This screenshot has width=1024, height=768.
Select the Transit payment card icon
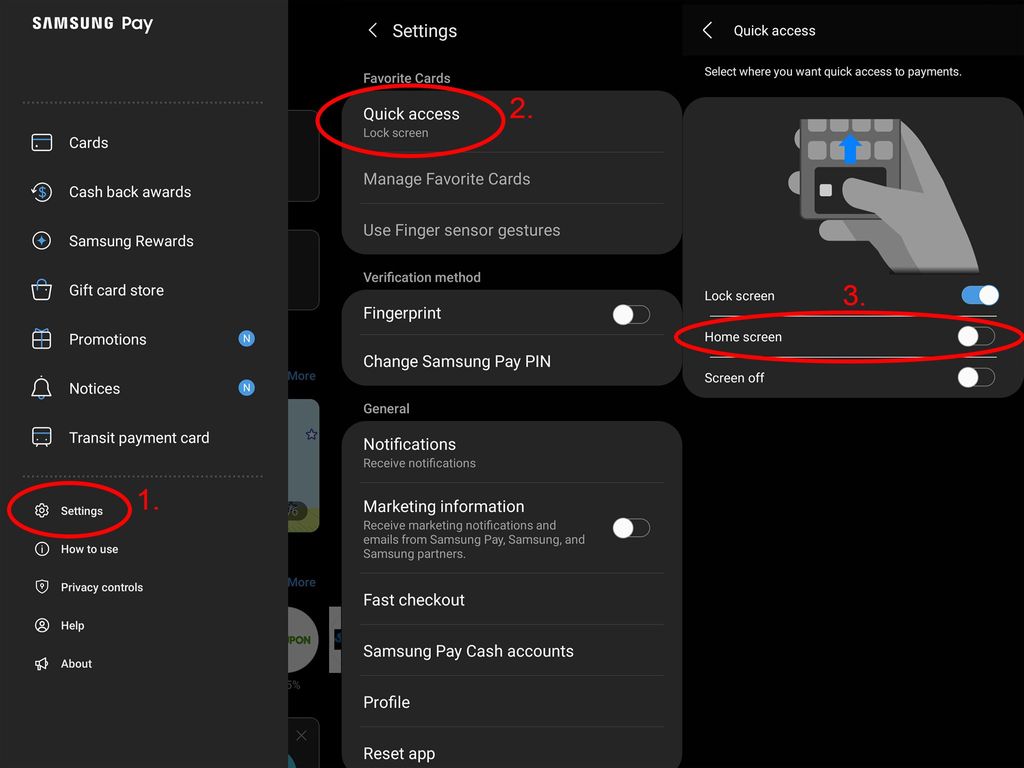tap(41, 437)
